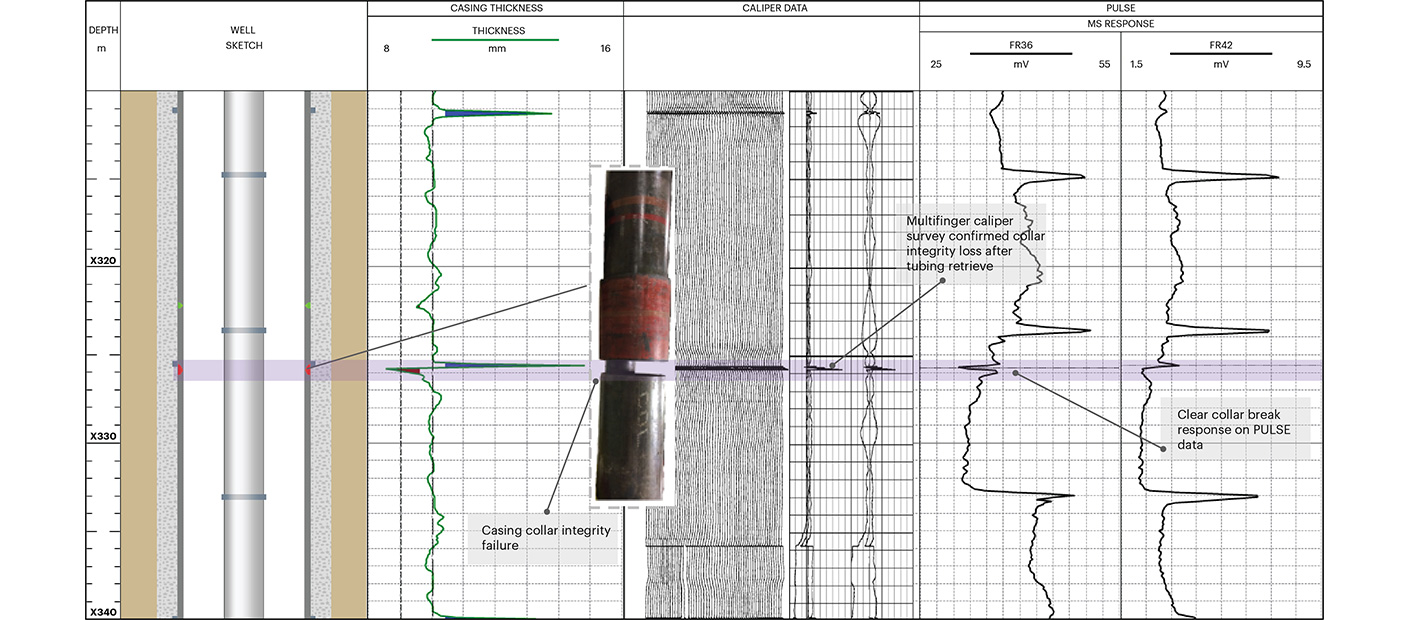Viewport: 1408px width, 620px height.
Task: Click the DEPTH column header
Action: coord(103,38)
